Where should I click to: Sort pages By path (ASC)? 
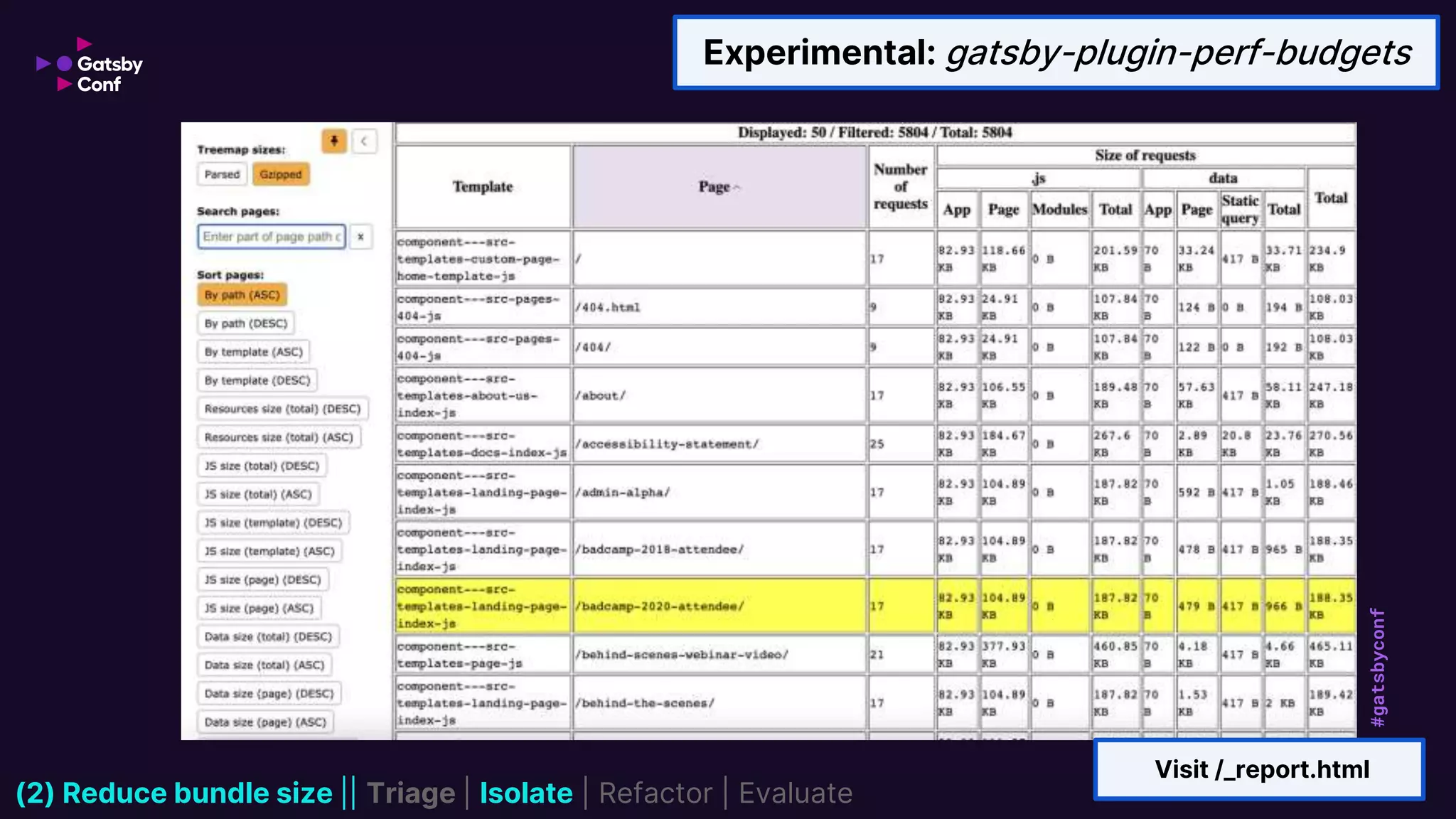tap(242, 295)
